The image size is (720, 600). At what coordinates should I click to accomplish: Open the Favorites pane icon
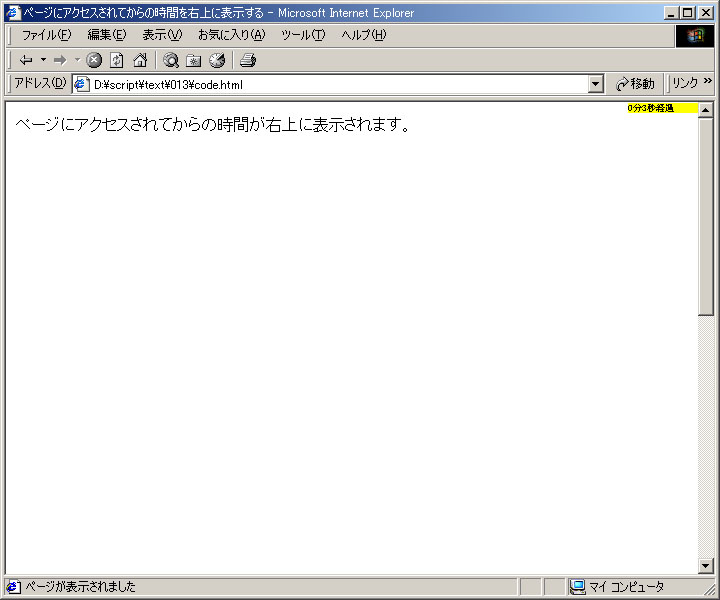point(194,60)
